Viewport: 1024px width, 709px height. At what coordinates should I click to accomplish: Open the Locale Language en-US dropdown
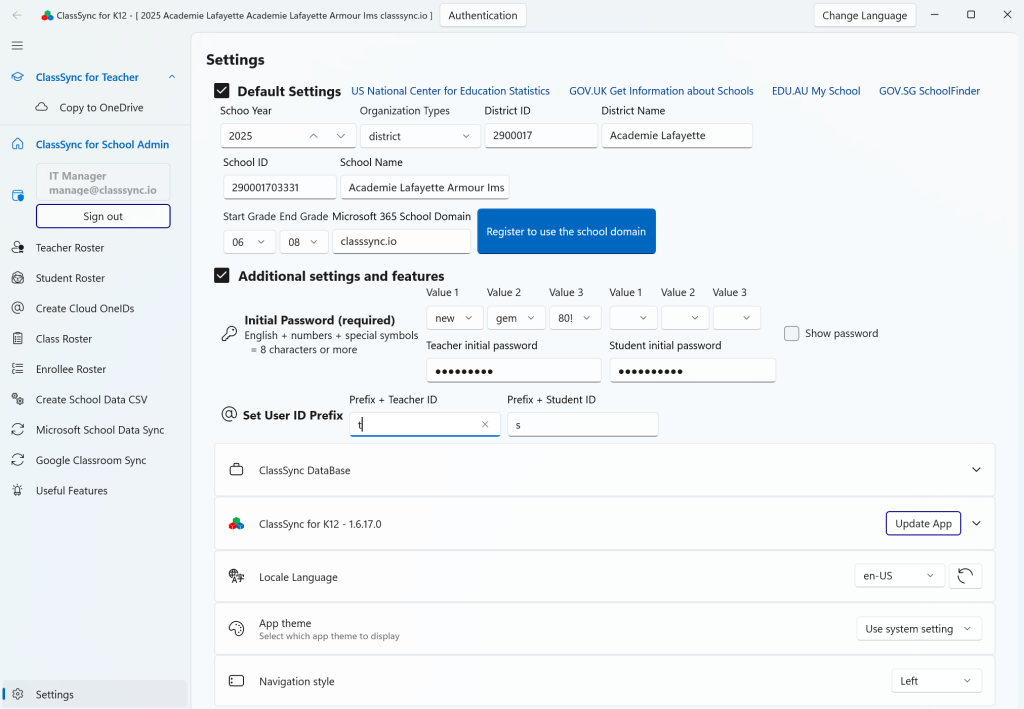[899, 576]
